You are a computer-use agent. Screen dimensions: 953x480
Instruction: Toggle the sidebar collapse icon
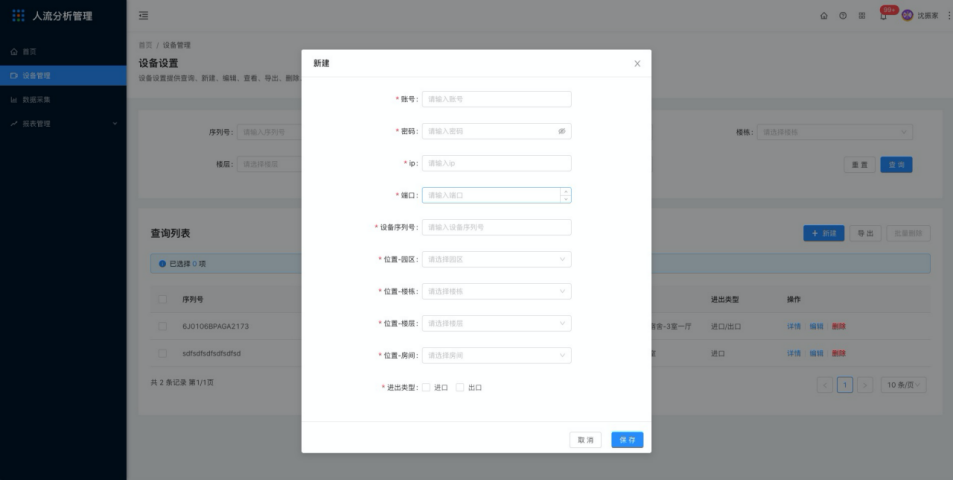pyautogui.click(x=143, y=16)
